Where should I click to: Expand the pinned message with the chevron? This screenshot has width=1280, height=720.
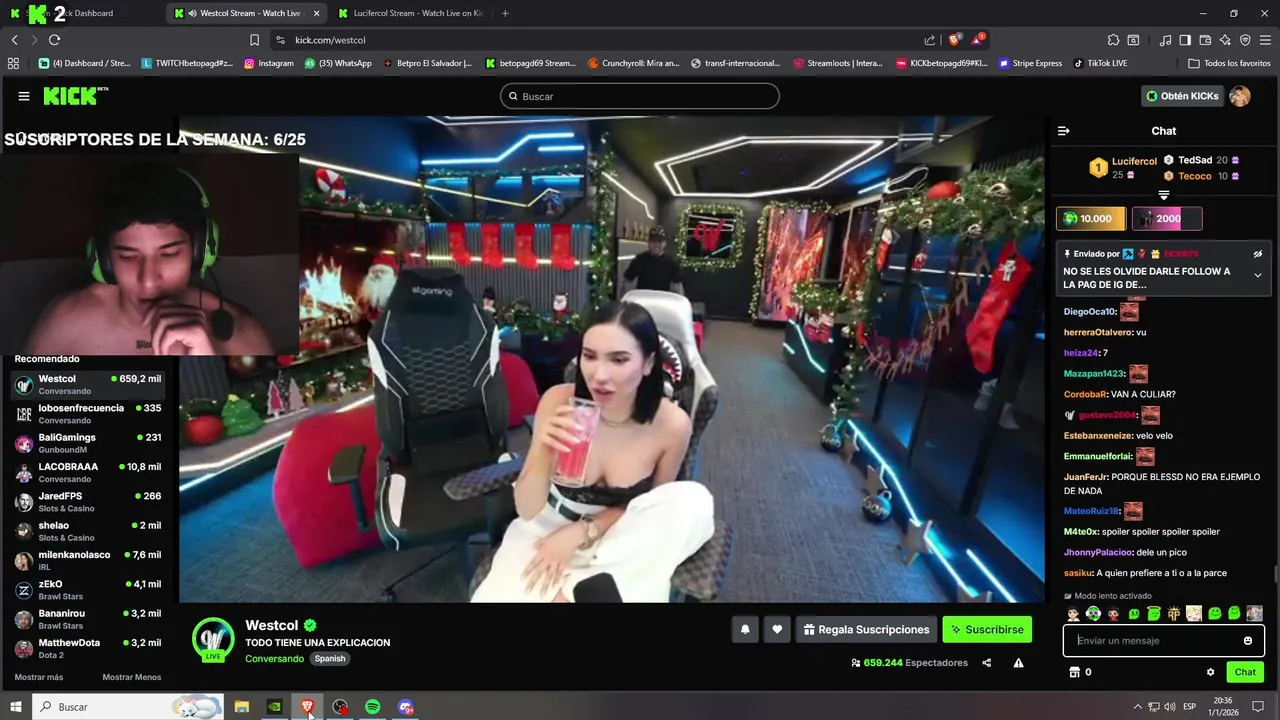[1258, 275]
